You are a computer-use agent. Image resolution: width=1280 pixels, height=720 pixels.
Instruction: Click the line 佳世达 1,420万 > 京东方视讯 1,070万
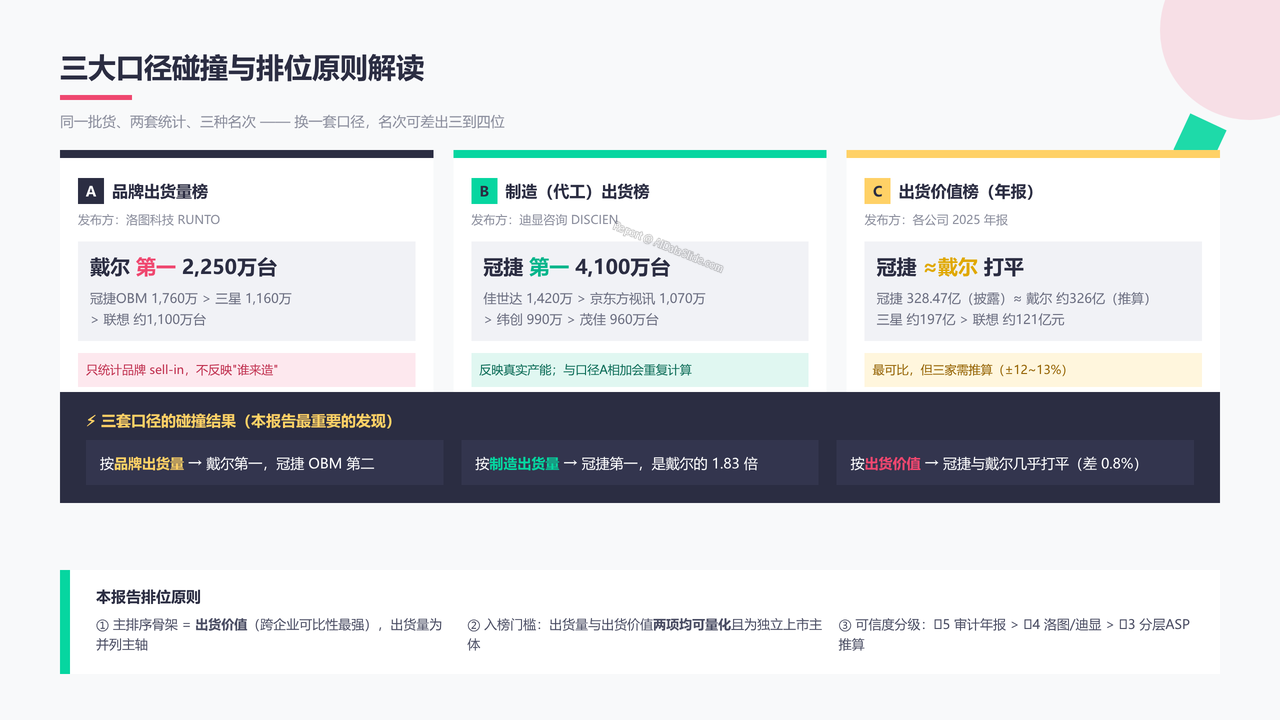594,298
